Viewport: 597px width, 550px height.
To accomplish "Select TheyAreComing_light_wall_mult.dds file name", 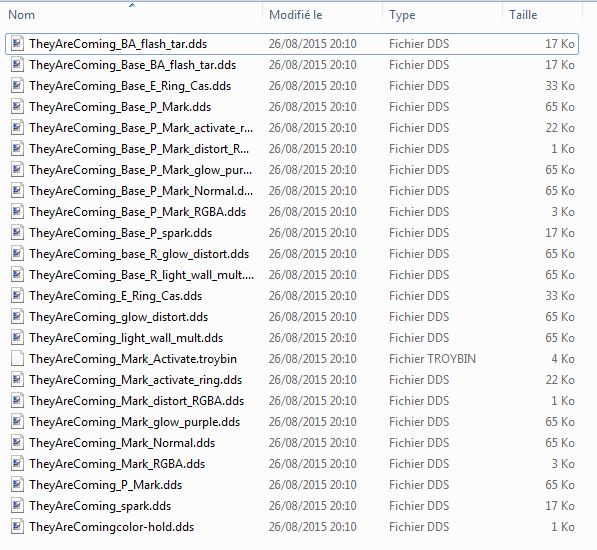I will pos(126,338).
